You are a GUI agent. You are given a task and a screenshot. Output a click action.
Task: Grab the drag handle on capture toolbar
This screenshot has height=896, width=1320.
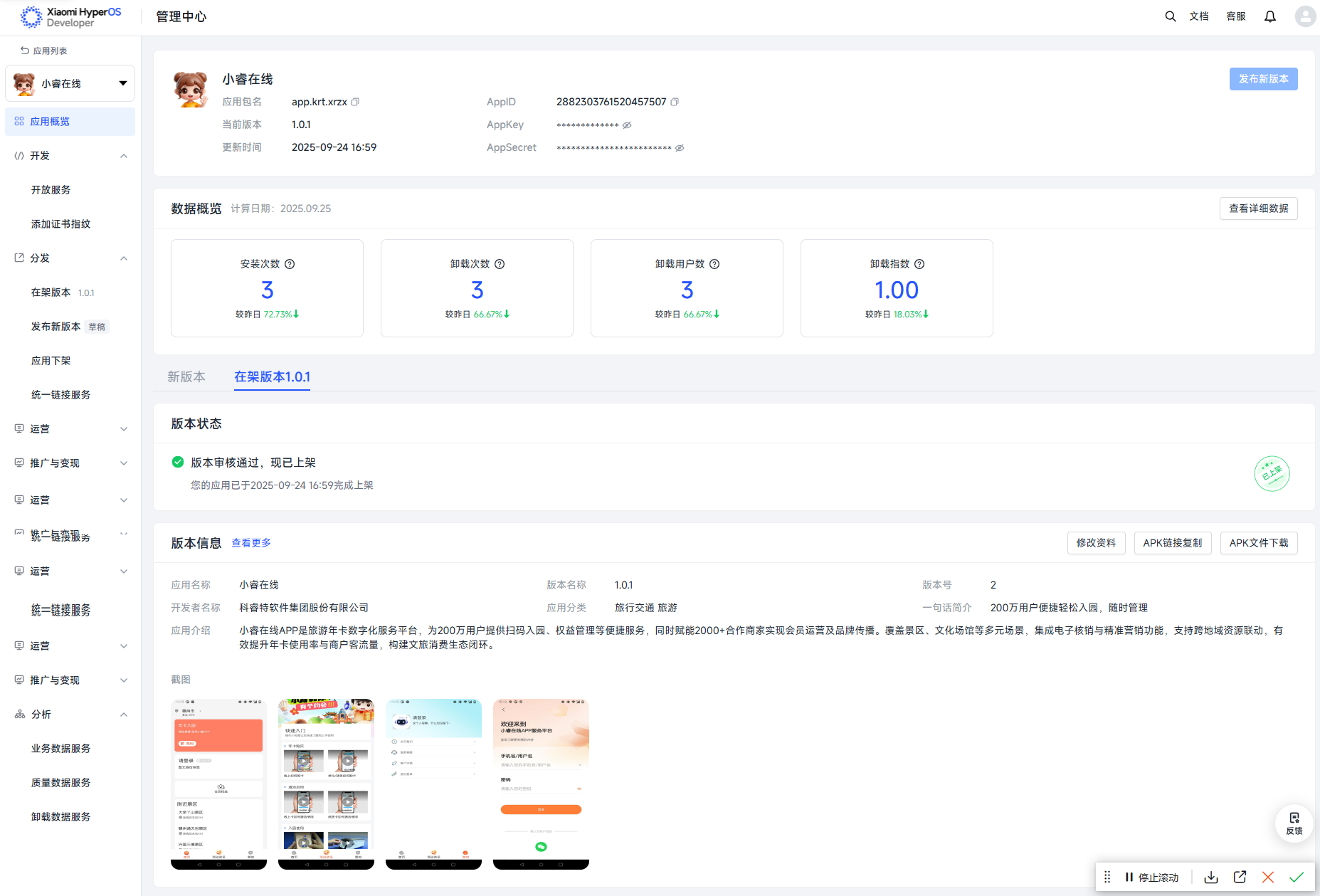coord(1107,877)
